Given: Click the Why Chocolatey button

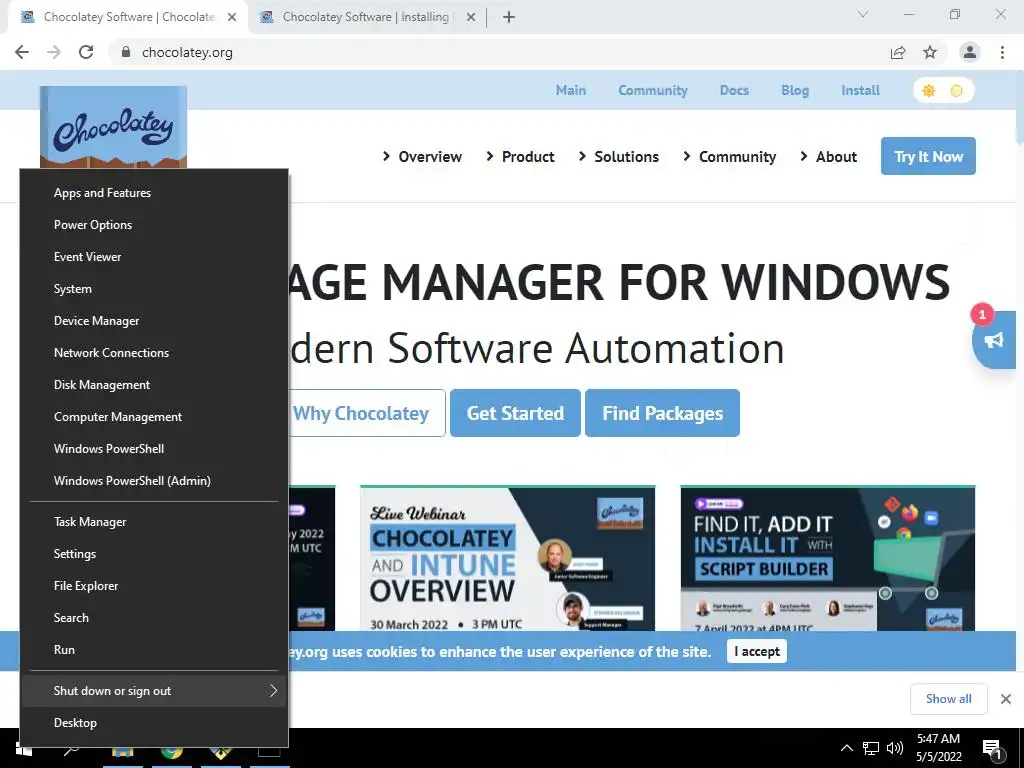Looking at the screenshot, I should (x=367, y=413).
